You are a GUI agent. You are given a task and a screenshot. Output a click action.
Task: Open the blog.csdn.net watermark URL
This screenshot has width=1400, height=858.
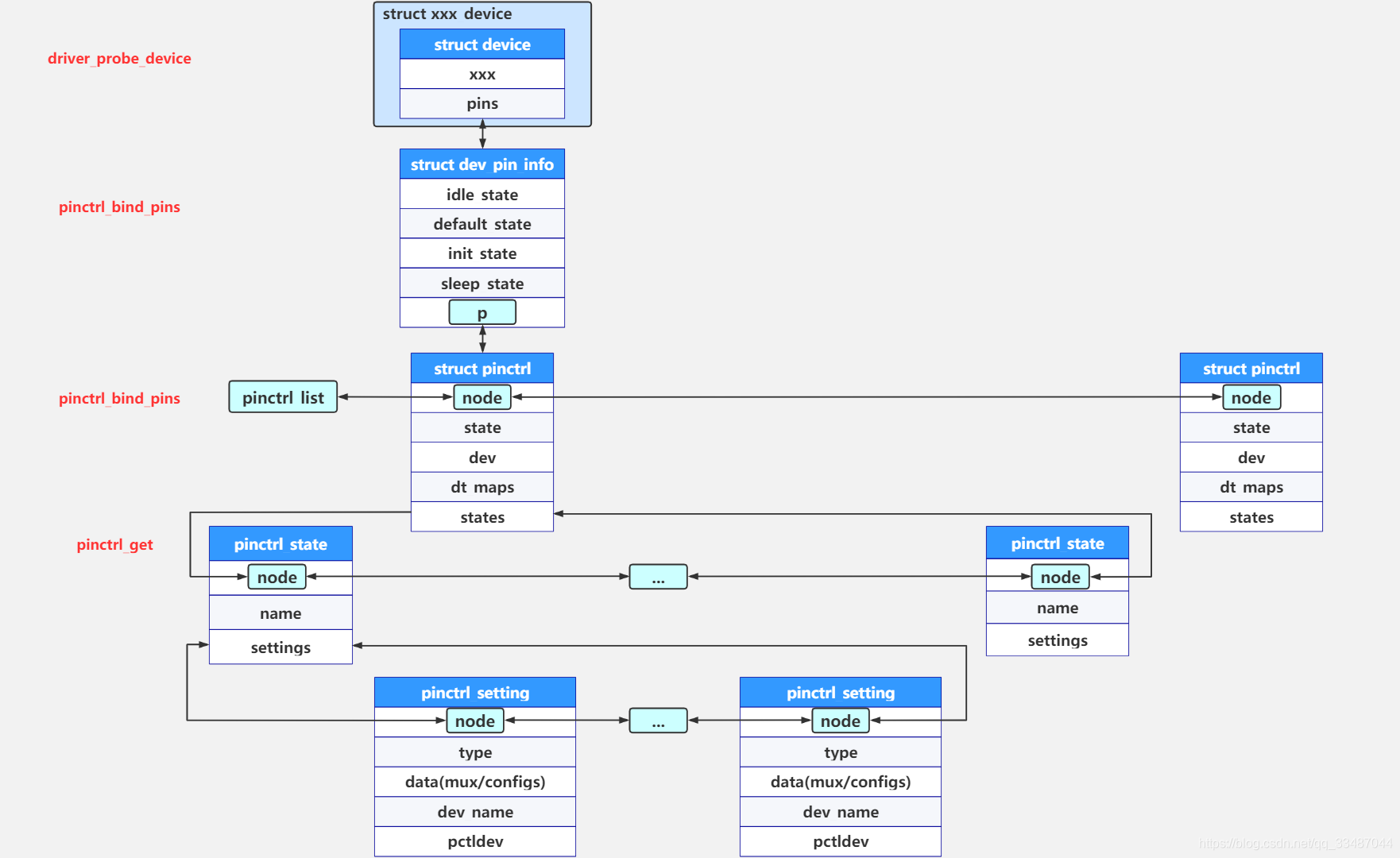coord(1295,843)
